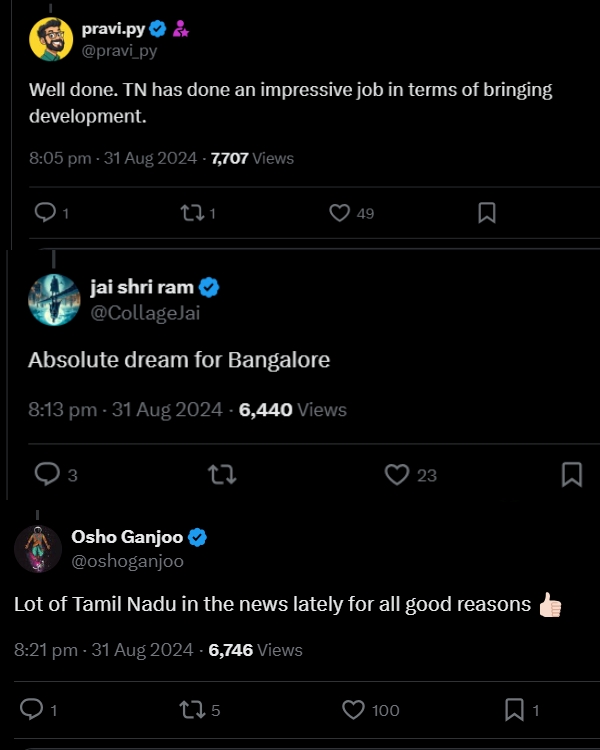Bookmark Osho Ganjoo's tweet
The width and height of the screenshot is (600, 750).
[514, 710]
